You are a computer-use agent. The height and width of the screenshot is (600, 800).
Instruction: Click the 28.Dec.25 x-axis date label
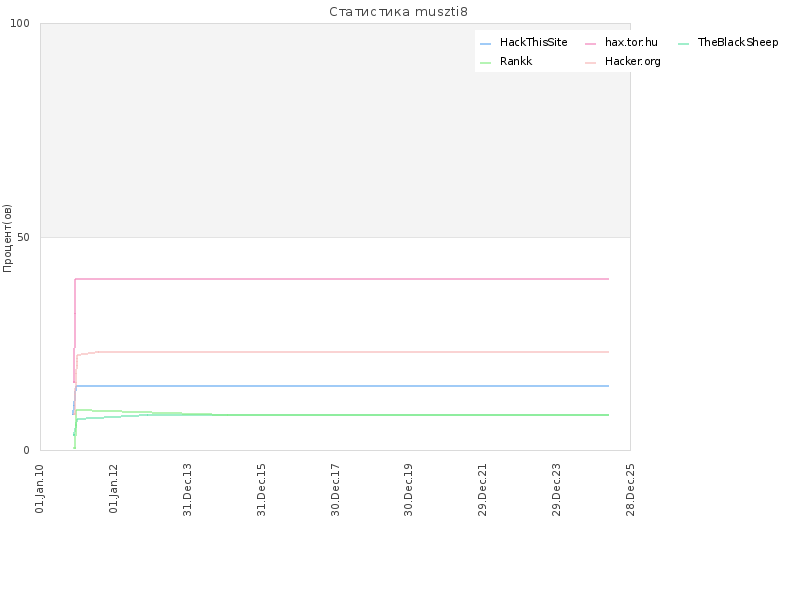pos(630,489)
